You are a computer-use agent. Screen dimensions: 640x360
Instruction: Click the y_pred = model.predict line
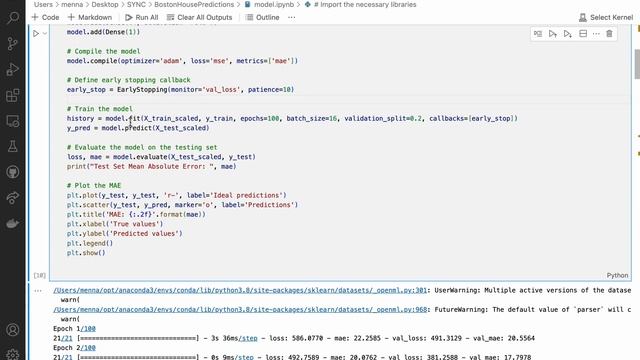[x=138, y=128]
